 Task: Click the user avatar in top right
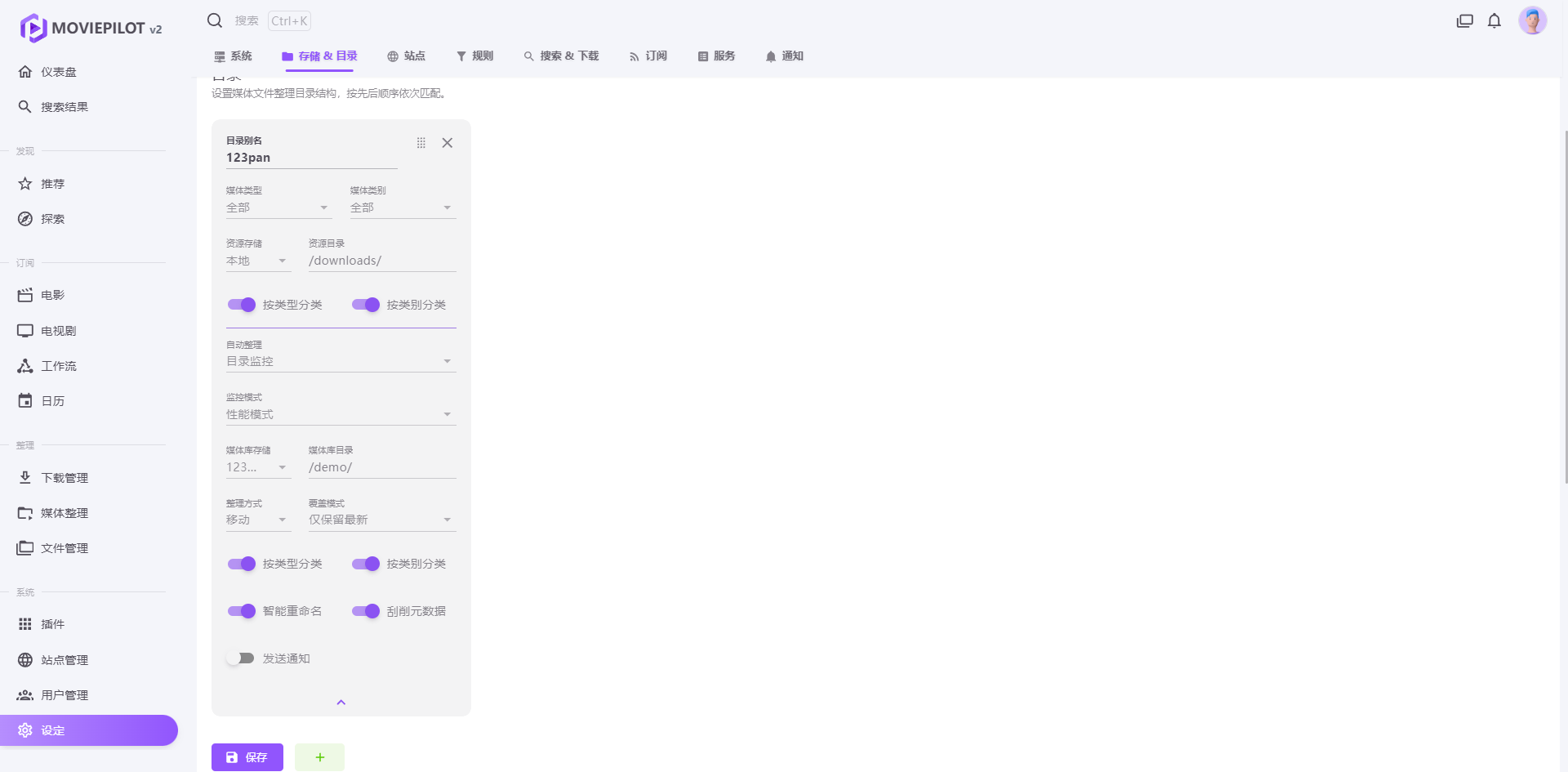(x=1532, y=21)
